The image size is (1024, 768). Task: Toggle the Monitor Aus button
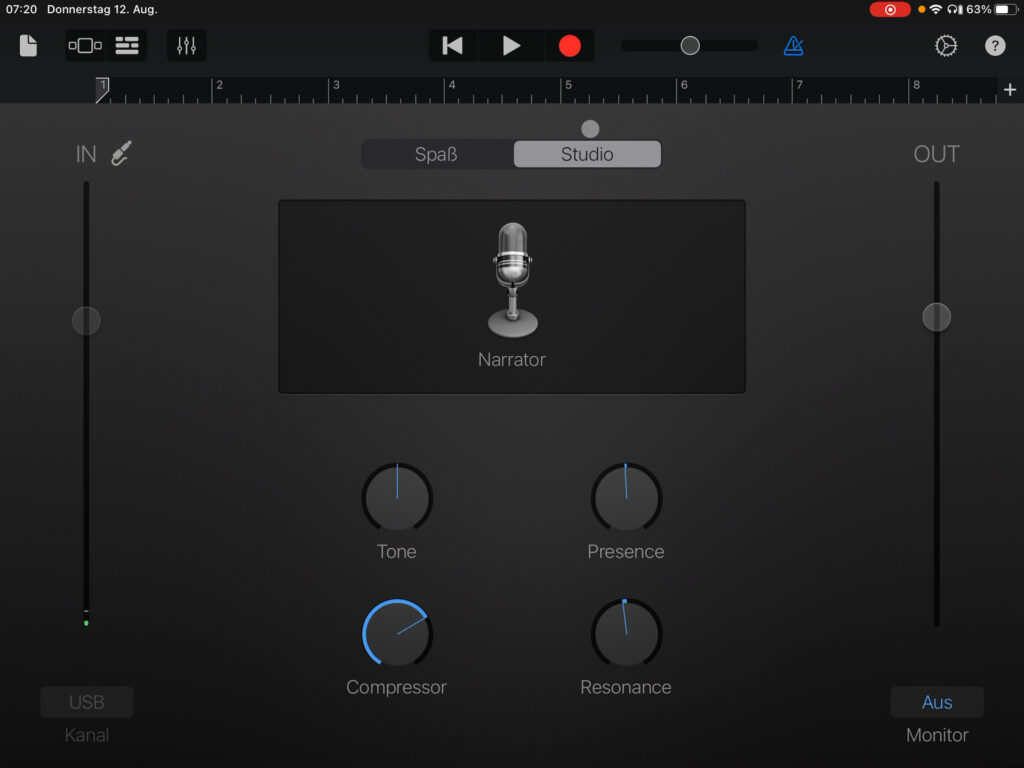937,702
